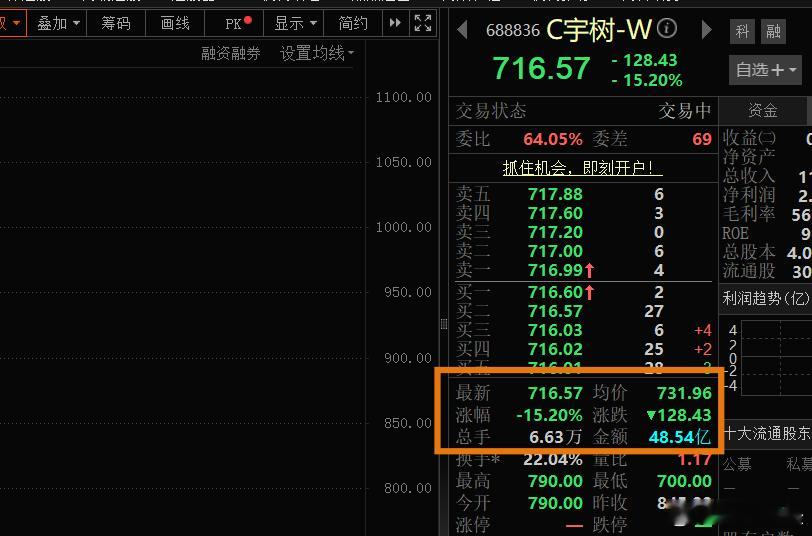Click 最高 value 790.00

pos(555,482)
